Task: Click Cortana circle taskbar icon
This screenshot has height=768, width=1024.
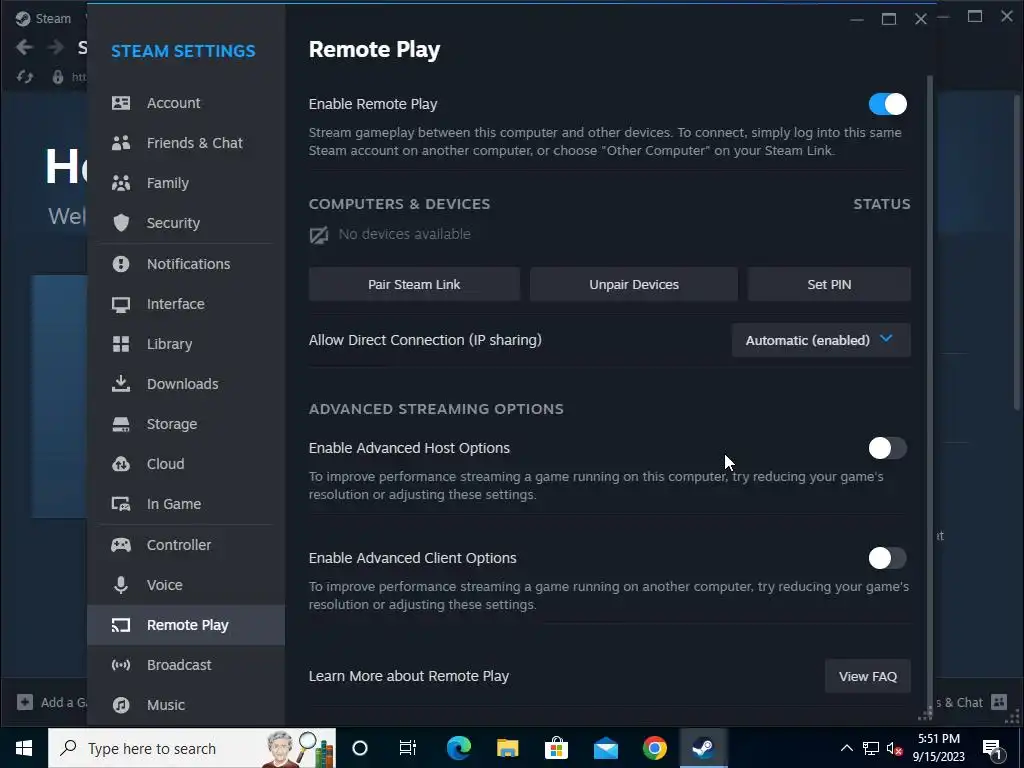Action: tap(359, 748)
